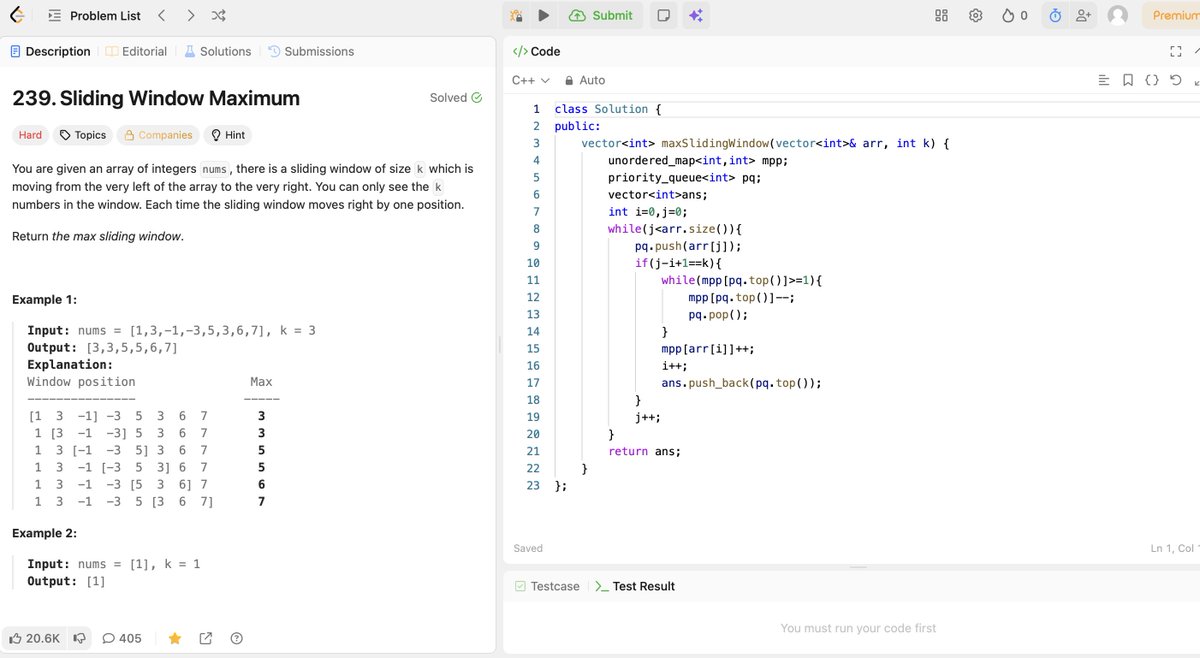Click the star favorite icon
The image size is (1200, 658).
click(x=174, y=638)
